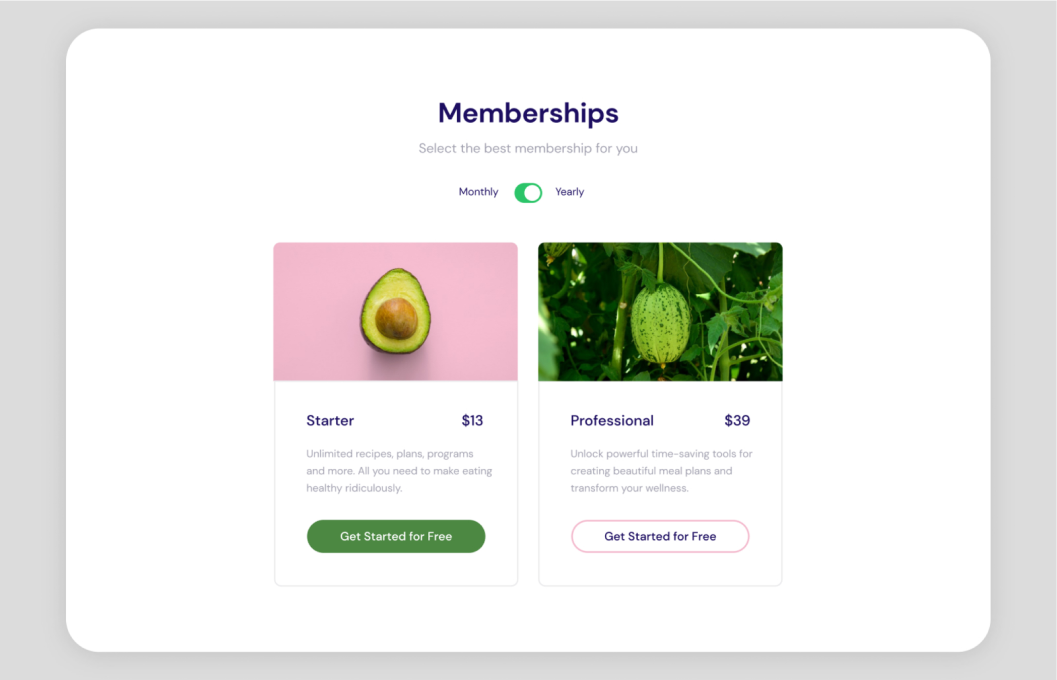1057x680 pixels.
Task: Click the gray backdrop outside the white panel
Action: point(30,340)
